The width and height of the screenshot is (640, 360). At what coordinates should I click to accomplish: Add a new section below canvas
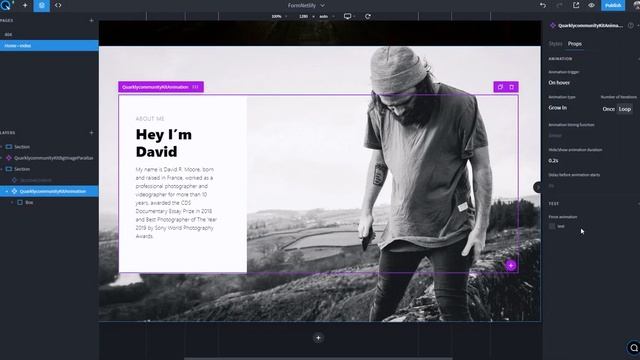(318, 338)
